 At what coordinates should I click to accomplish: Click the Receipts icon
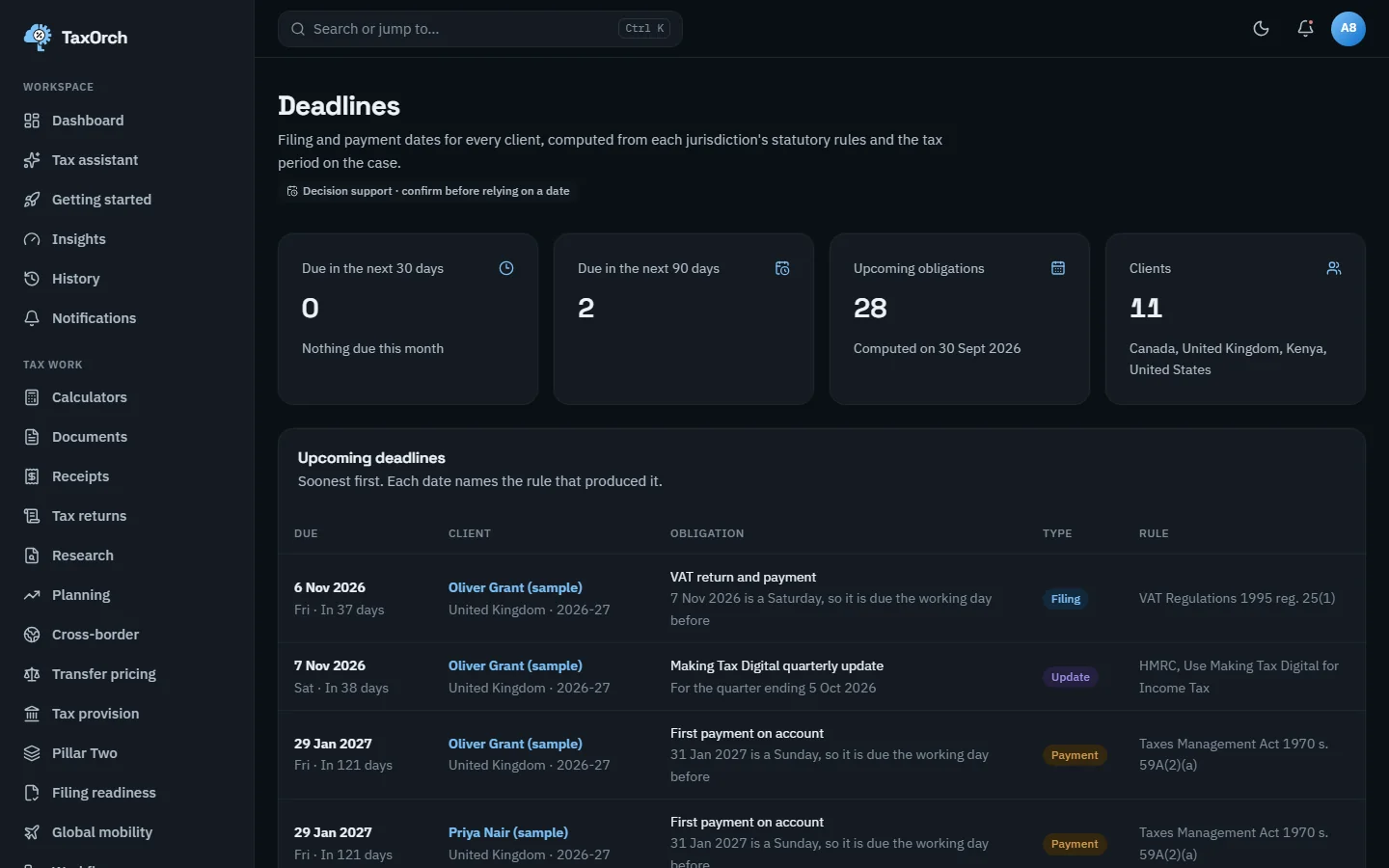pyautogui.click(x=32, y=476)
